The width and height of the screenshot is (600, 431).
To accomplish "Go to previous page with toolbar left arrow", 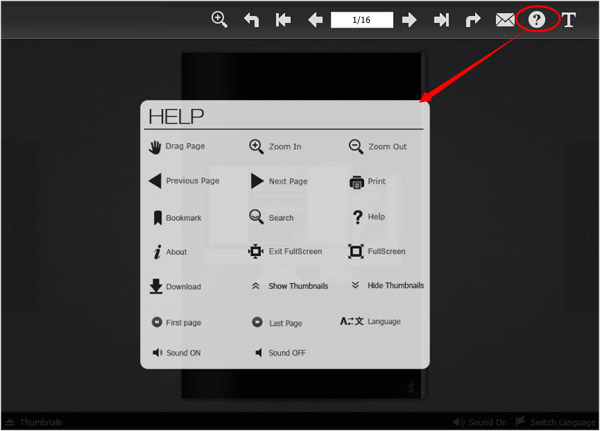I will [315, 19].
